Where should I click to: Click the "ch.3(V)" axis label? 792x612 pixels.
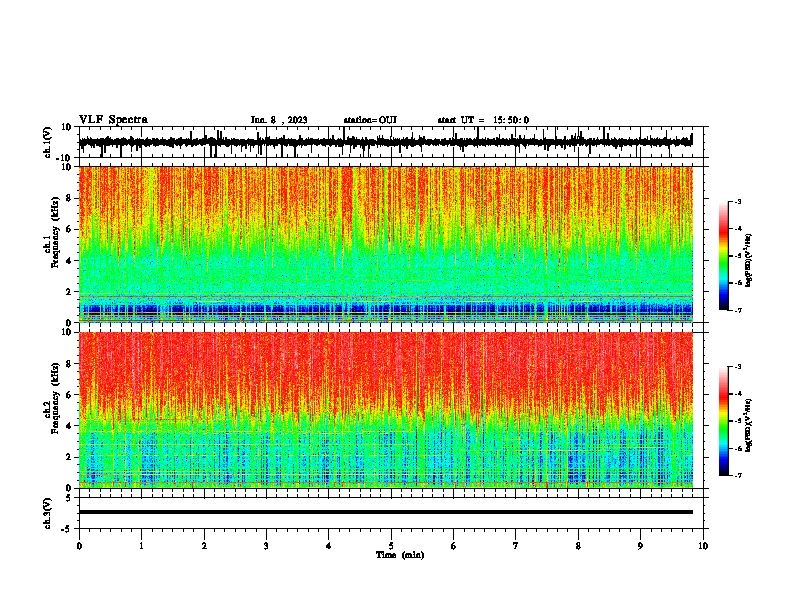tap(48, 513)
